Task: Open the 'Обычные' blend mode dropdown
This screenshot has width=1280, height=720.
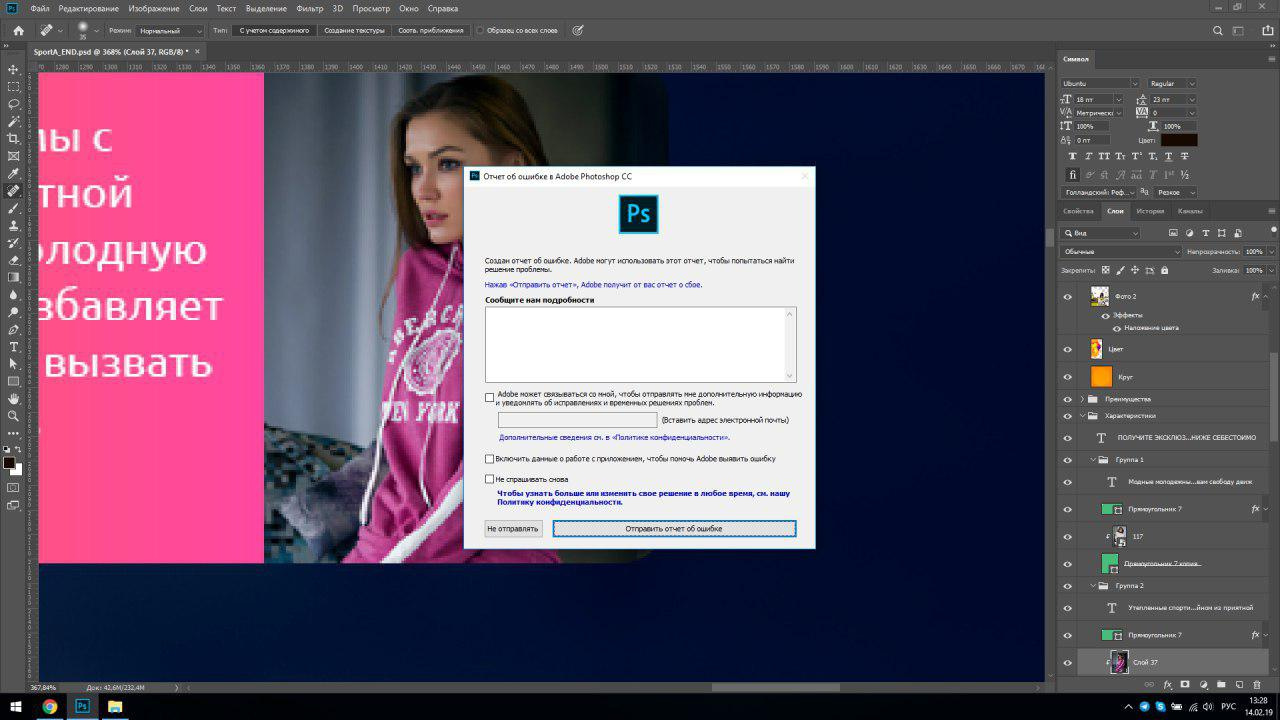Action: point(1121,252)
